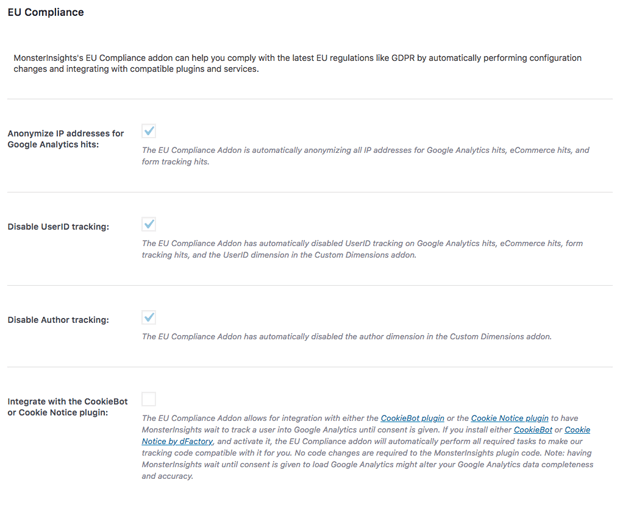620x505 pixels.
Task: Open the "Cookie Notice plugin" link
Action: tap(509, 418)
